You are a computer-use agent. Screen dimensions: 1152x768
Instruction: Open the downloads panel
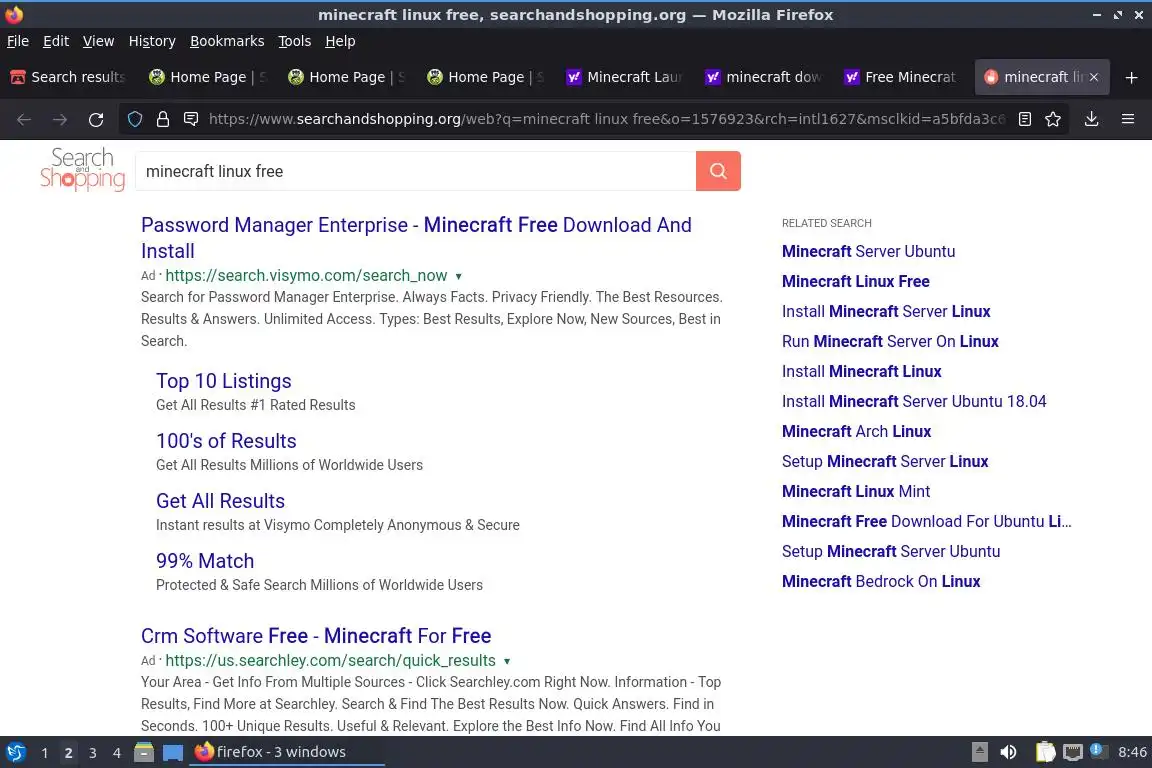(1092, 119)
